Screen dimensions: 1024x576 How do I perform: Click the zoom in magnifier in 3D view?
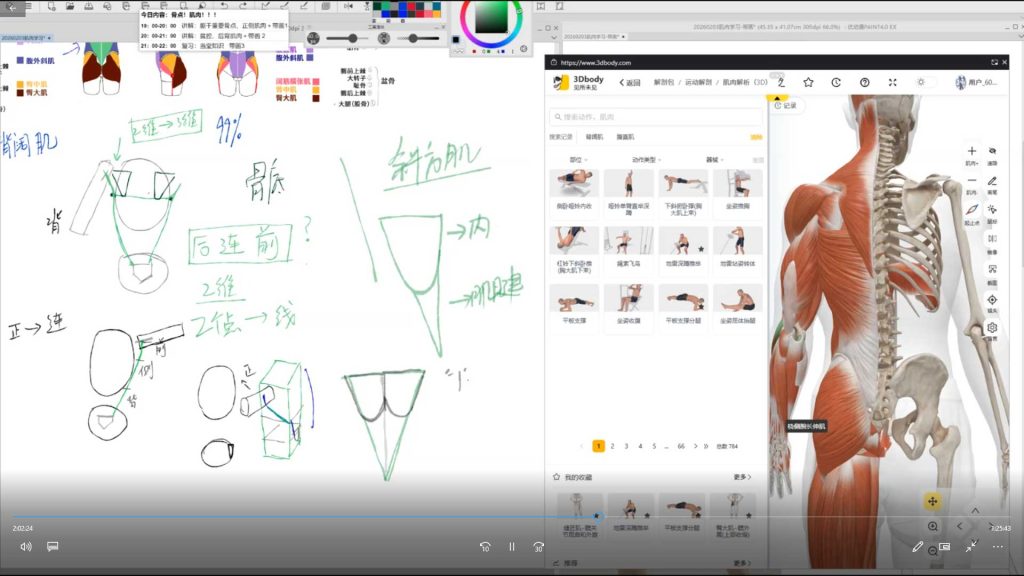pyautogui.click(x=933, y=526)
